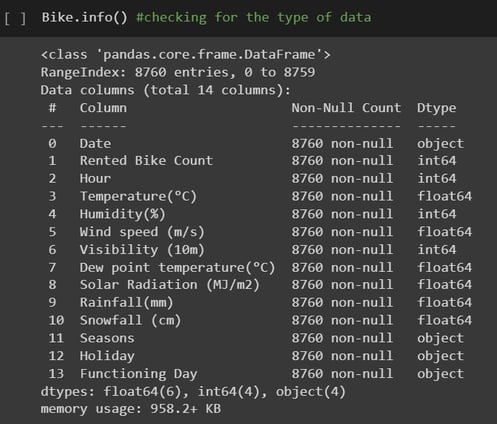This screenshot has width=497, height=424.
Task: Click the 'Date' column name
Action: point(95,143)
